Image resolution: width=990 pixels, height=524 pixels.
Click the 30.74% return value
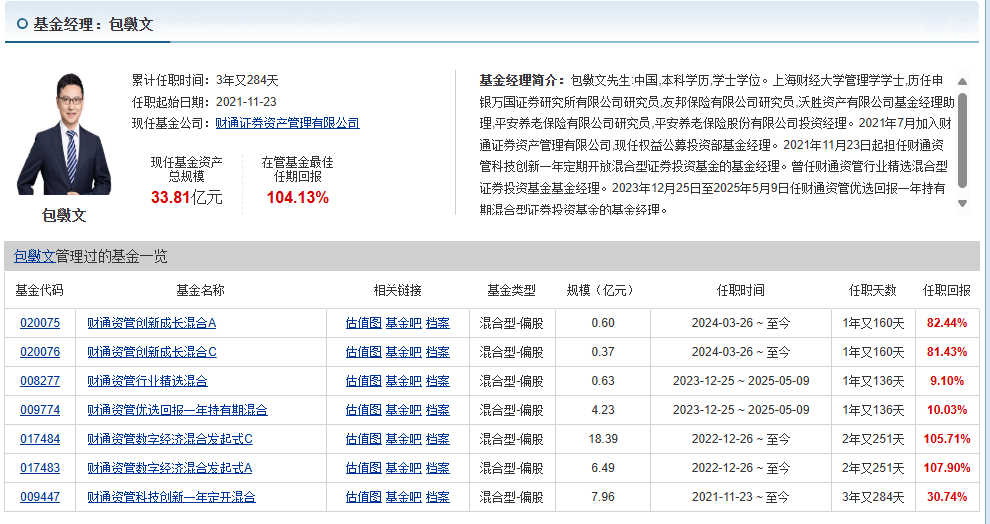click(946, 497)
